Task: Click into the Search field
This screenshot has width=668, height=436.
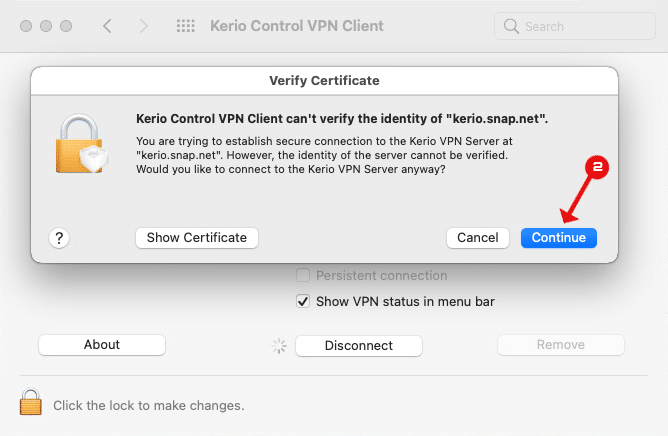Action: [575, 26]
